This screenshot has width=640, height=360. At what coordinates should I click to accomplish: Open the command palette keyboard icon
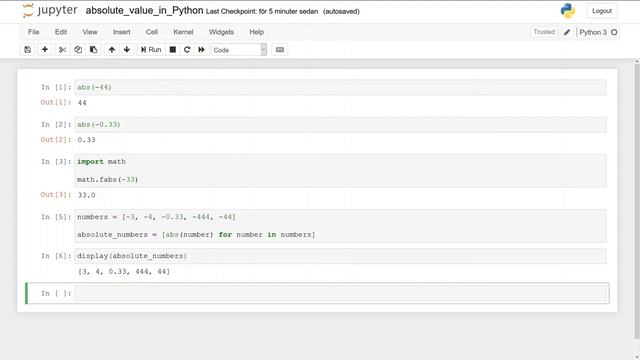(x=280, y=50)
